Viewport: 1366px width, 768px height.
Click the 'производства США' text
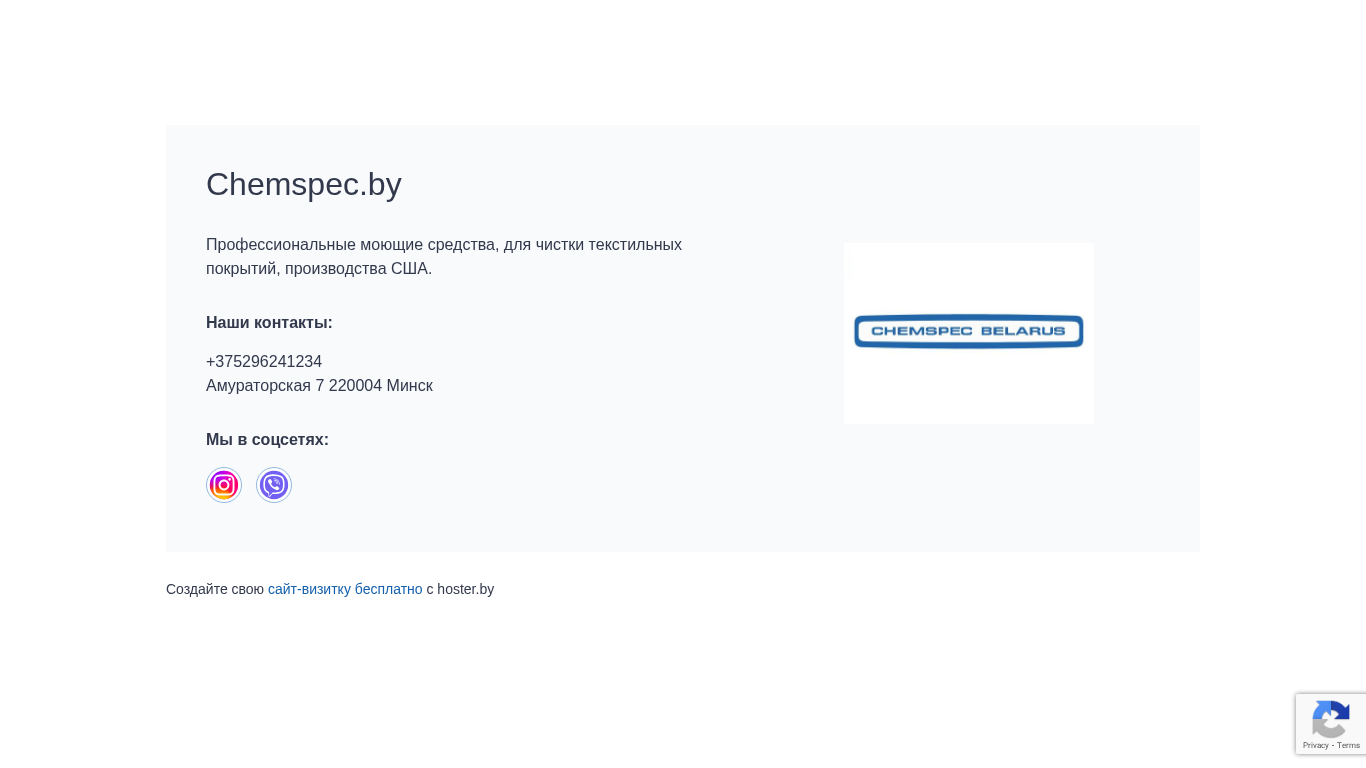(x=357, y=269)
